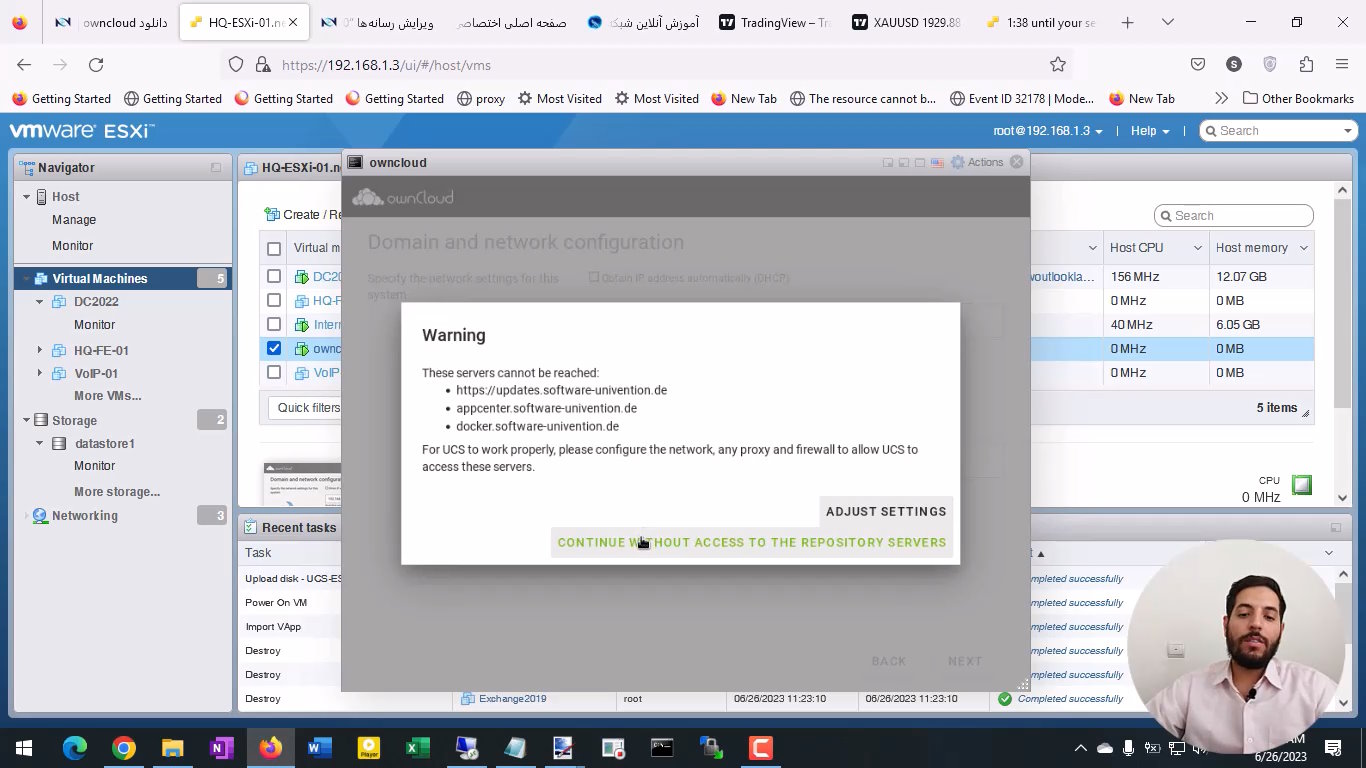This screenshot has height=768, width=1366.
Task: Click the Storage icon in Navigator
Action: (x=41, y=420)
